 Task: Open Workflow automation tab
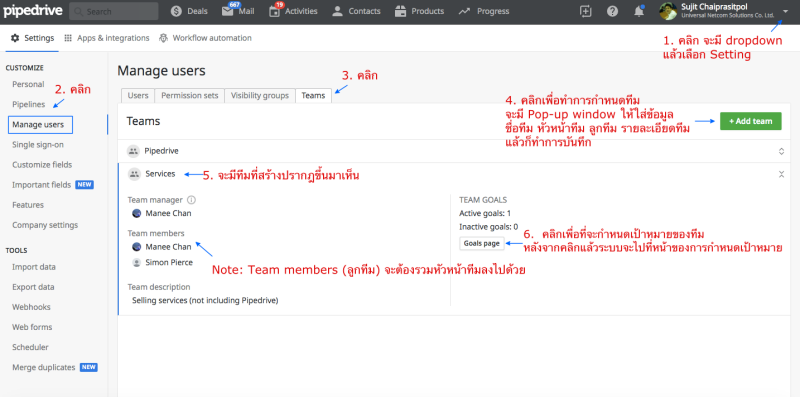pos(205,38)
